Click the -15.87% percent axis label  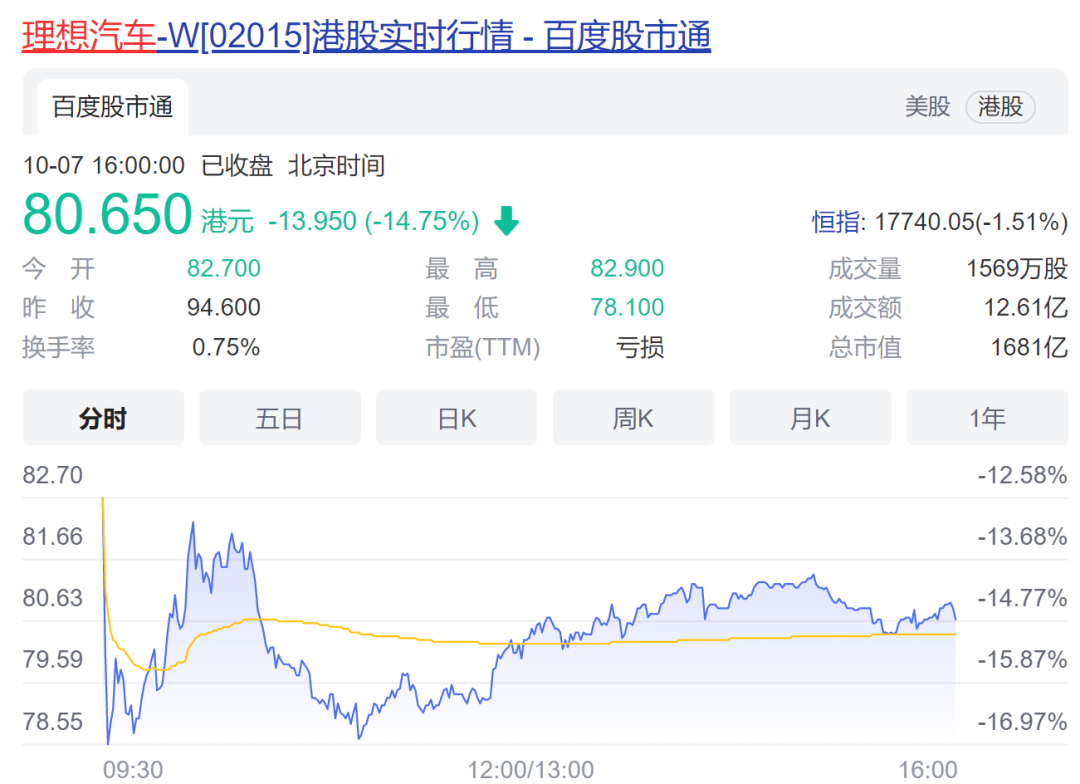[1022, 659]
